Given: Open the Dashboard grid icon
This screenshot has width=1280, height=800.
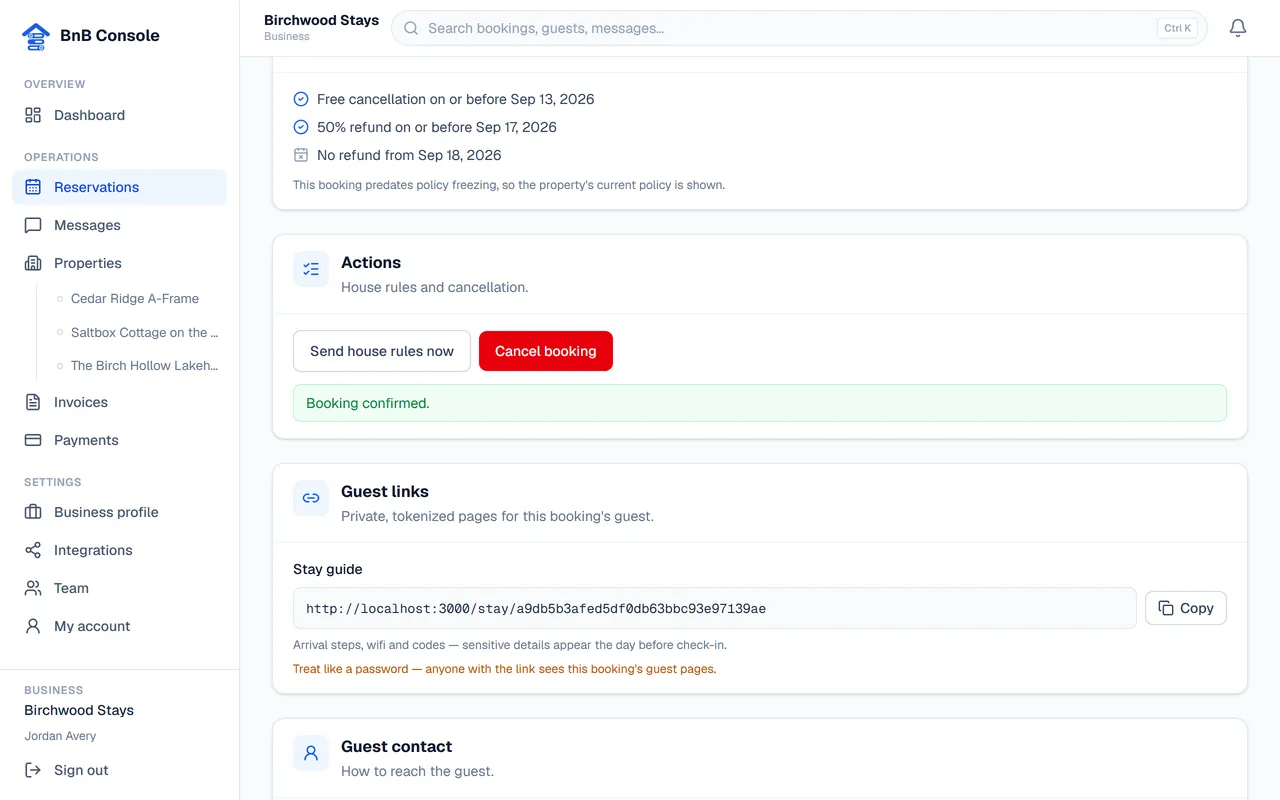Looking at the screenshot, I should click(33, 115).
